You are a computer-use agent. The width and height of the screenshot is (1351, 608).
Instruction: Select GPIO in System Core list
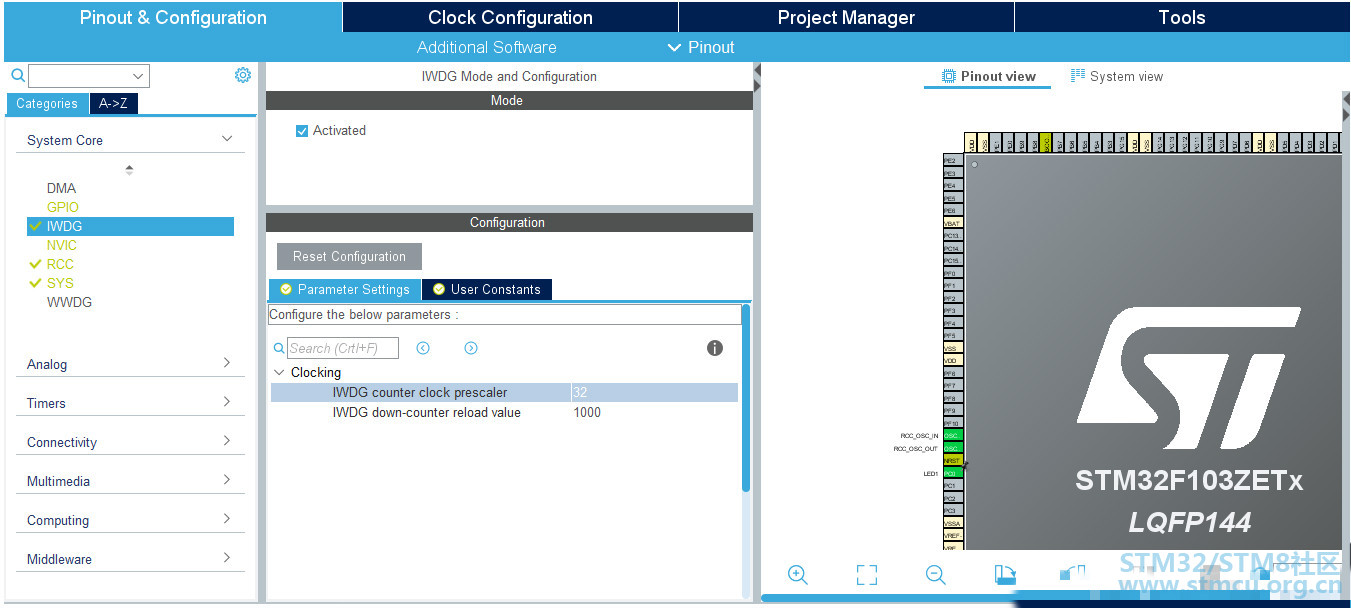62,207
